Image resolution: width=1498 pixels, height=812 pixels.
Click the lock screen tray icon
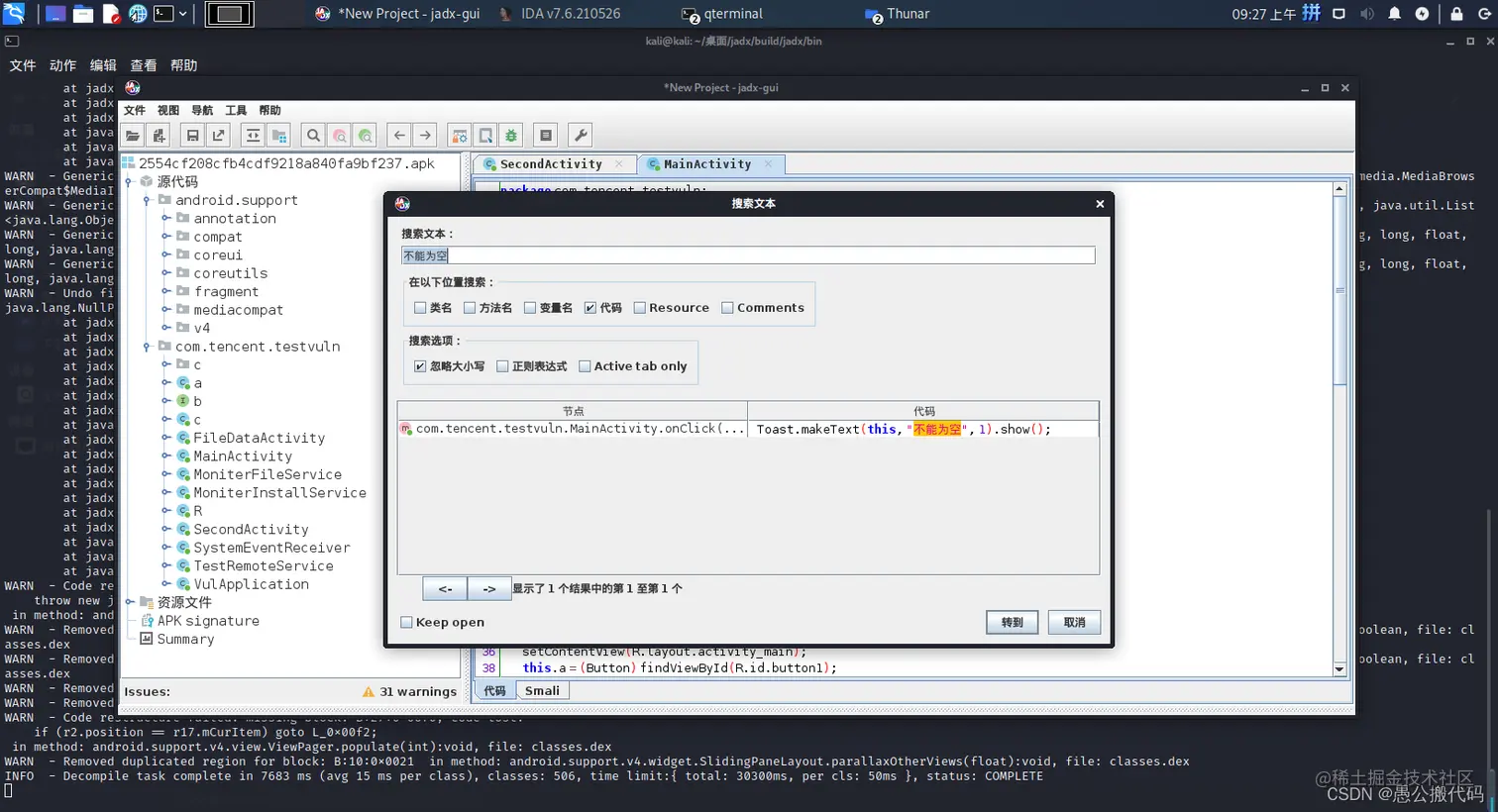[1456, 14]
